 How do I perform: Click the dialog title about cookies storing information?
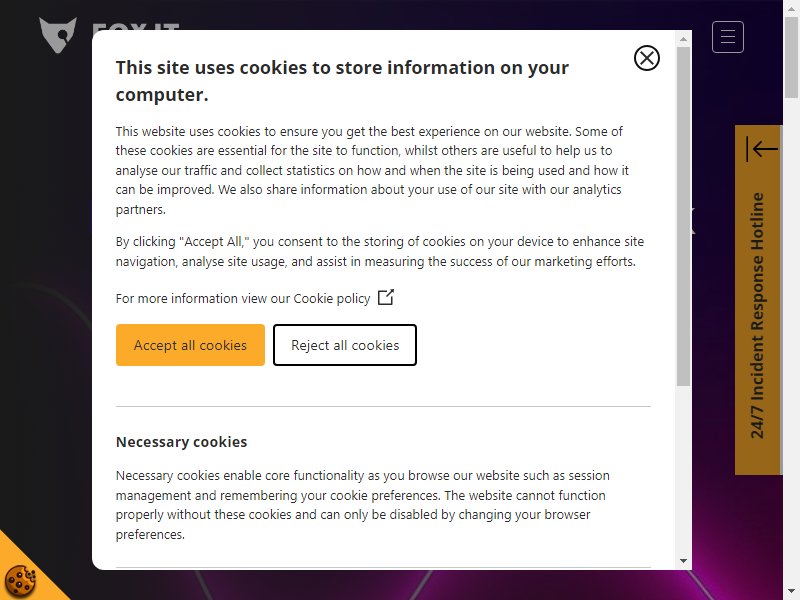(x=342, y=81)
